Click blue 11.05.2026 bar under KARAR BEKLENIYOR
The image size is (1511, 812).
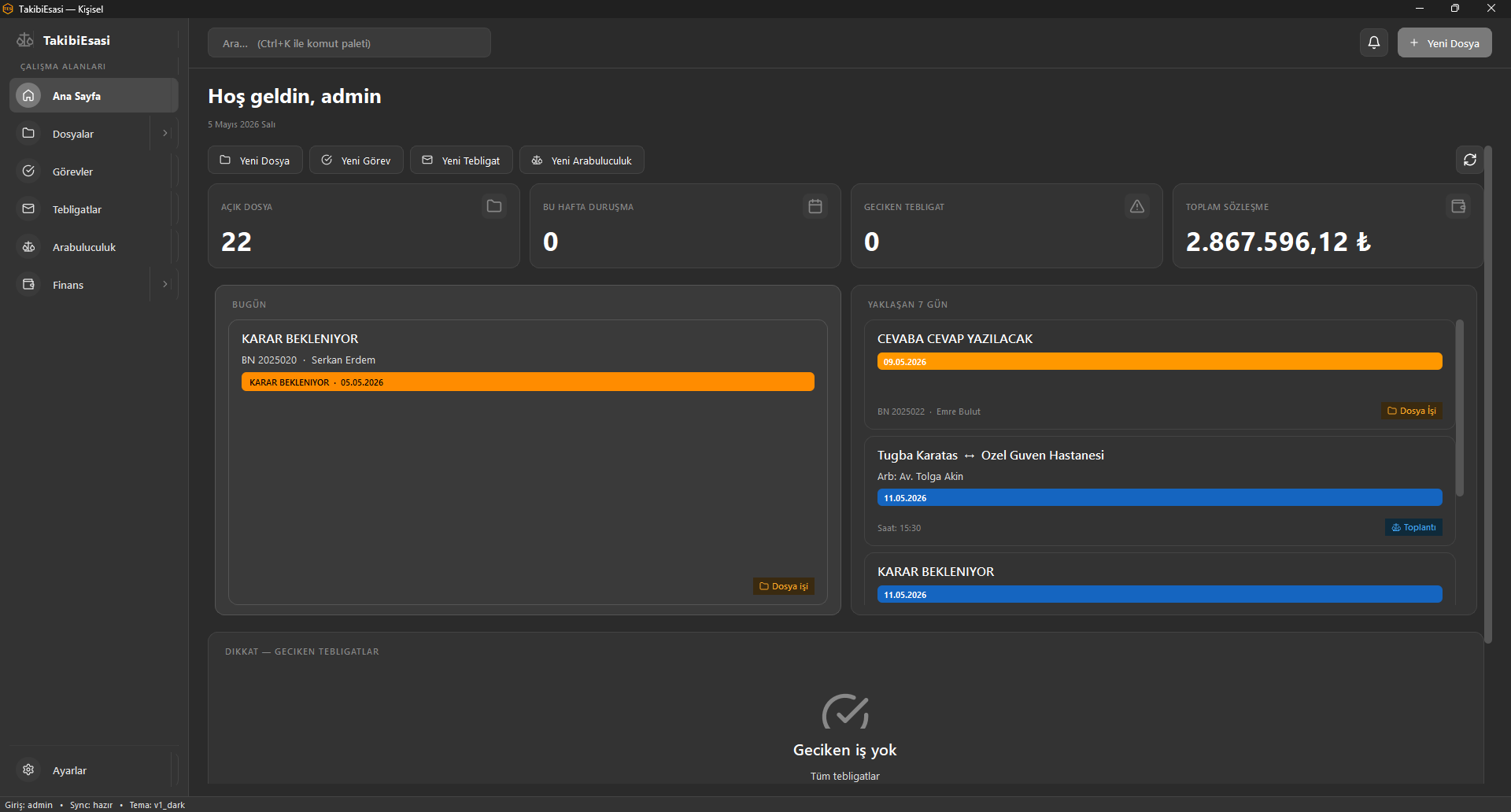(x=1160, y=594)
